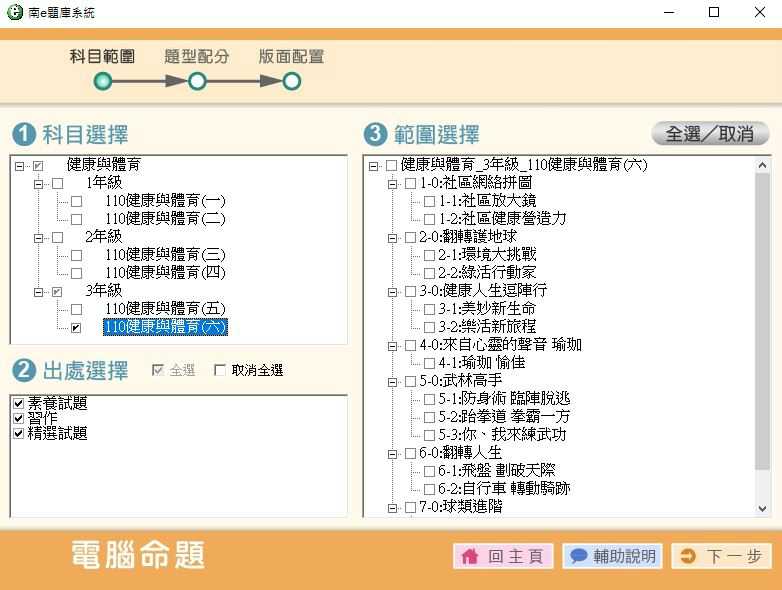Click the 科目範圍 step circle

(103, 81)
